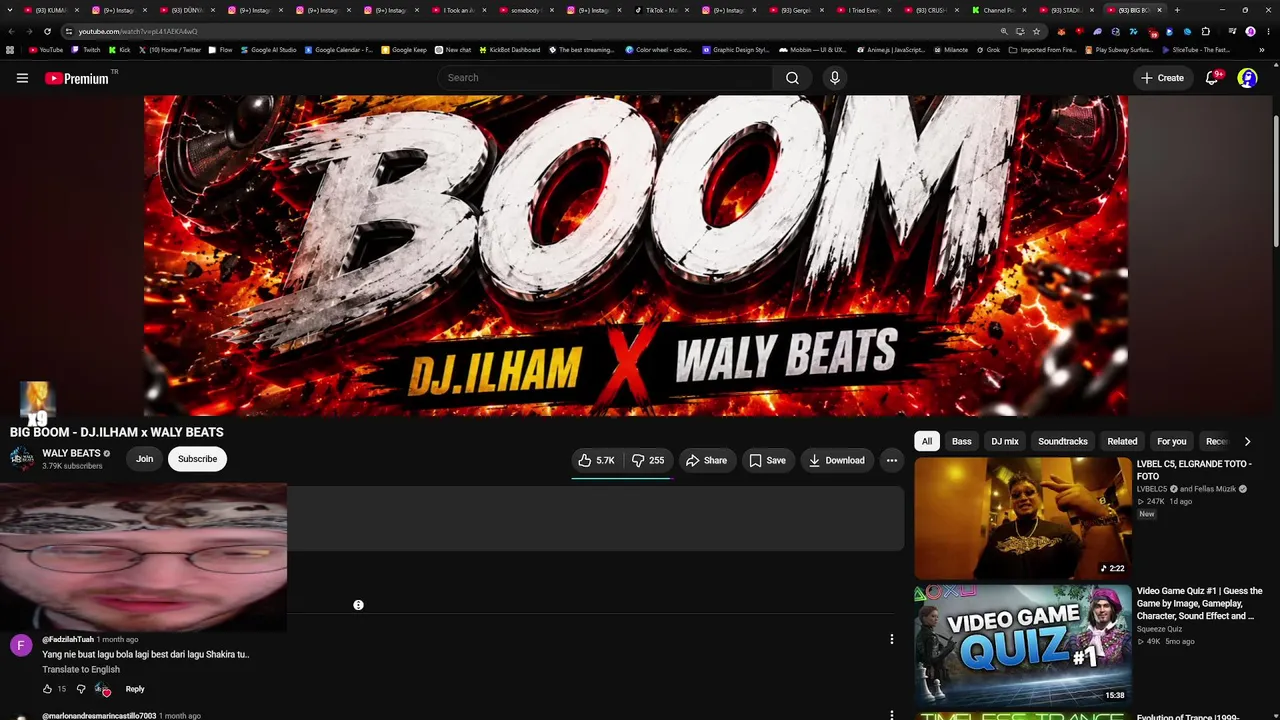Click Translate to English link

[81, 669]
